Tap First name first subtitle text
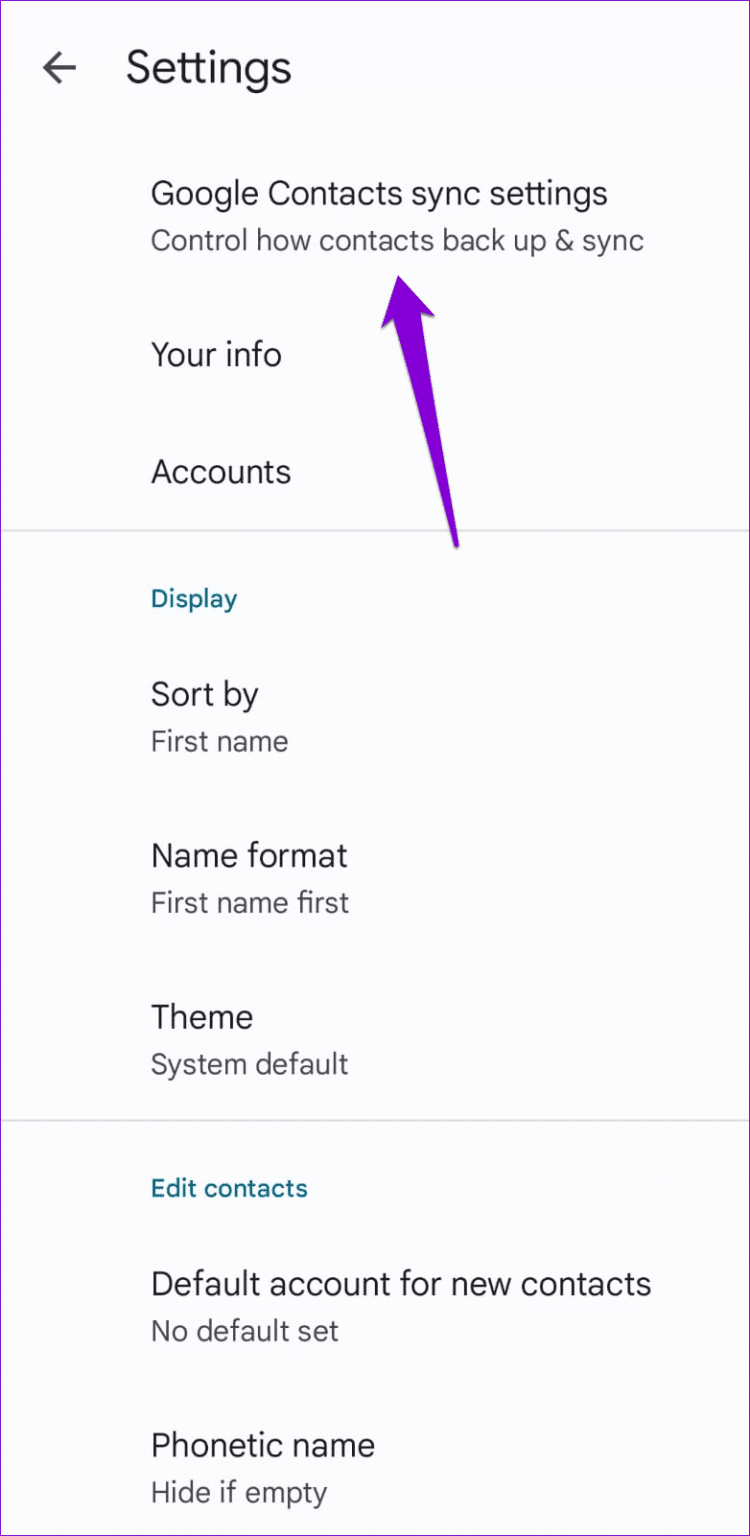The width and height of the screenshot is (750, 1536). [x=249, y=903]
